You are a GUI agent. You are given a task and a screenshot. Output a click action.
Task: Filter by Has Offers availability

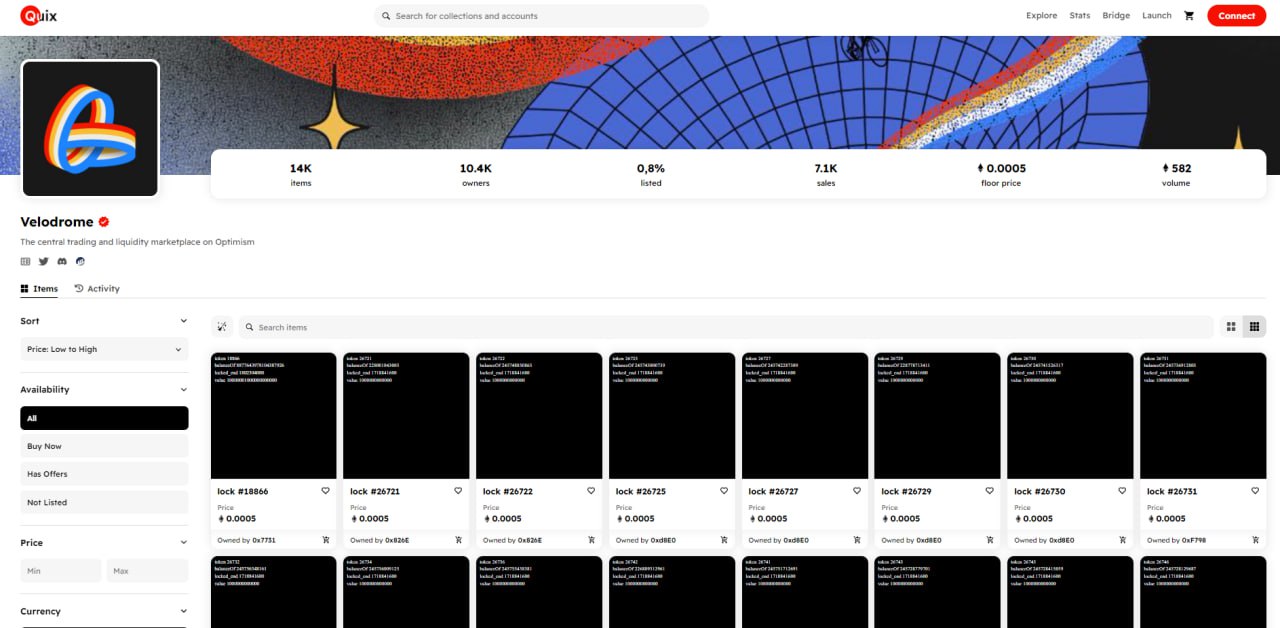coord(104,474)
